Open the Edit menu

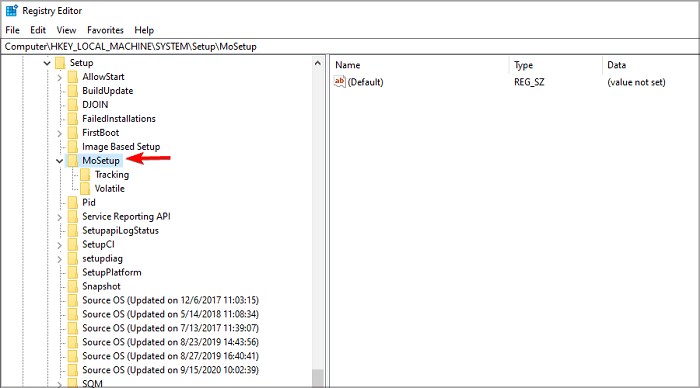point(38,30)
